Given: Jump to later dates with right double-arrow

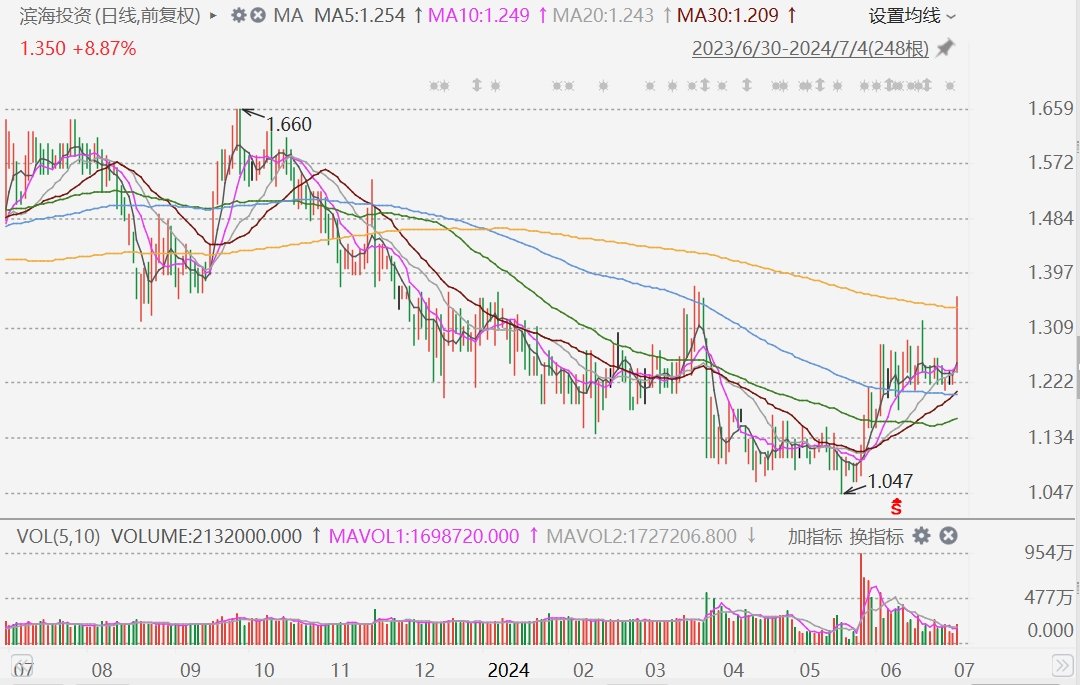Looking at the screenshot, I should [x=1063, y=664].
